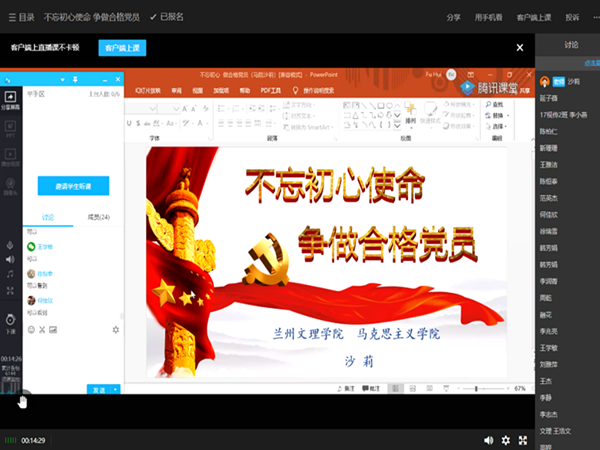Screen dimensions: 600x450
Task: Expand the send button dropdown arrow
Action: point(116,389)
